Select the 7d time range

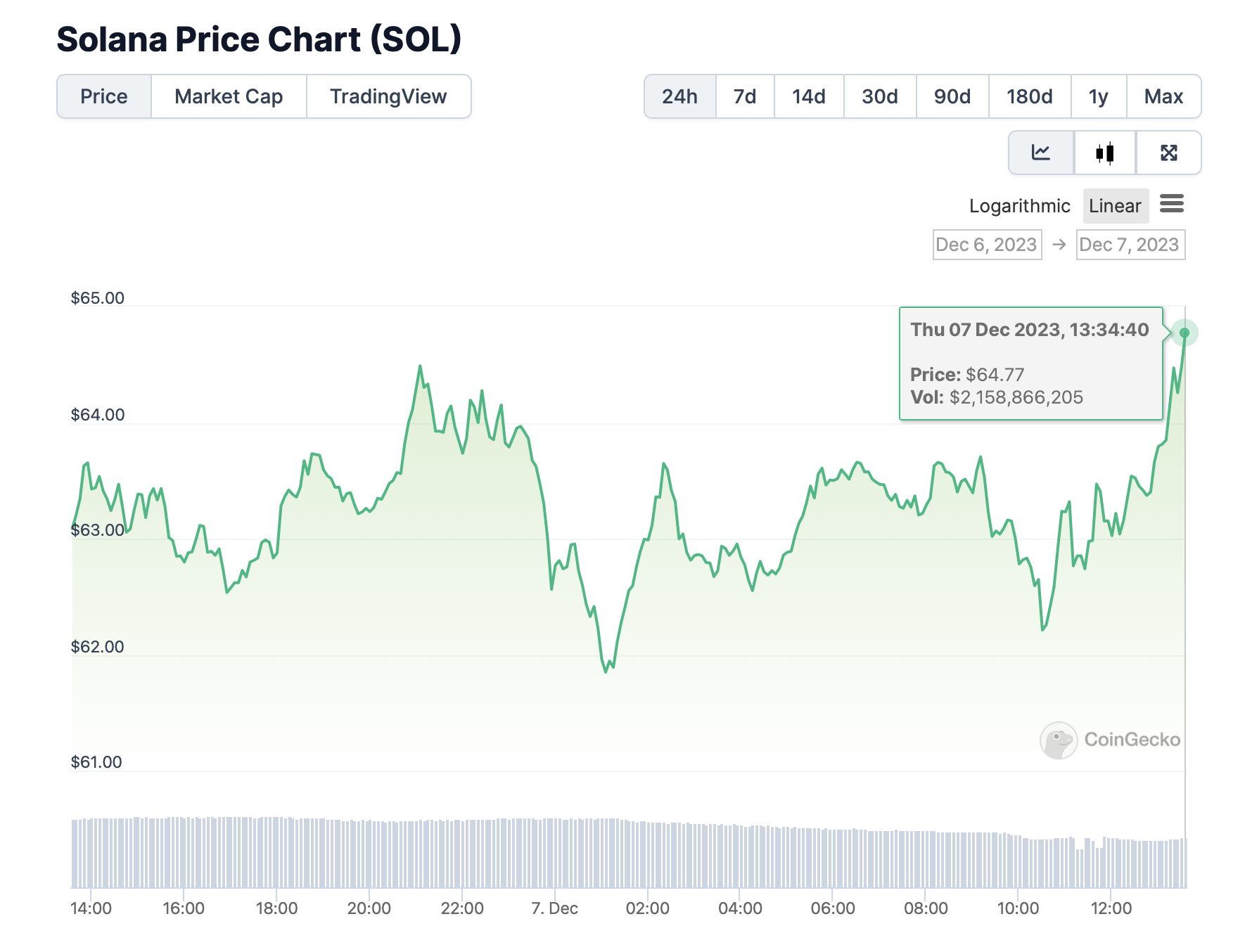click(745, 96)
